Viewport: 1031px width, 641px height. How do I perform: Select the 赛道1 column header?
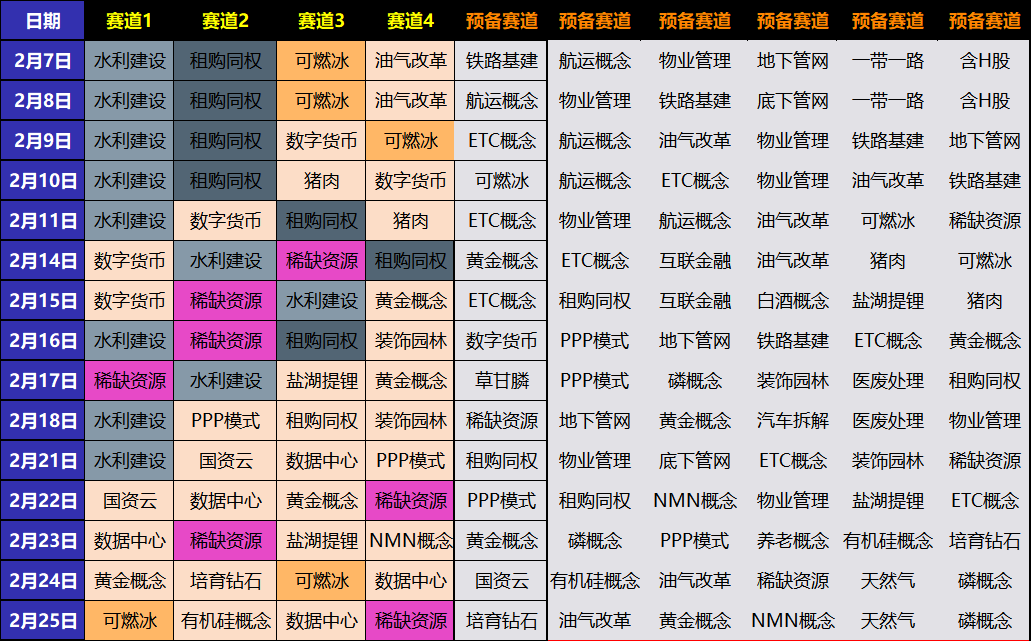pyautogui.click(x=129, y=20)
